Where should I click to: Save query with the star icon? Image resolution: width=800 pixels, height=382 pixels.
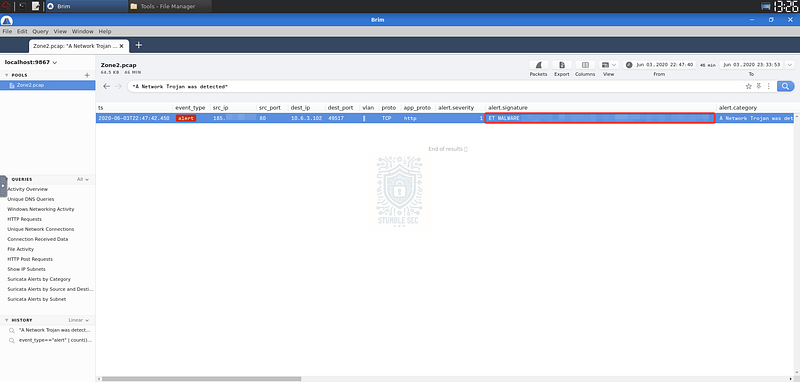[x=748, y=86]
